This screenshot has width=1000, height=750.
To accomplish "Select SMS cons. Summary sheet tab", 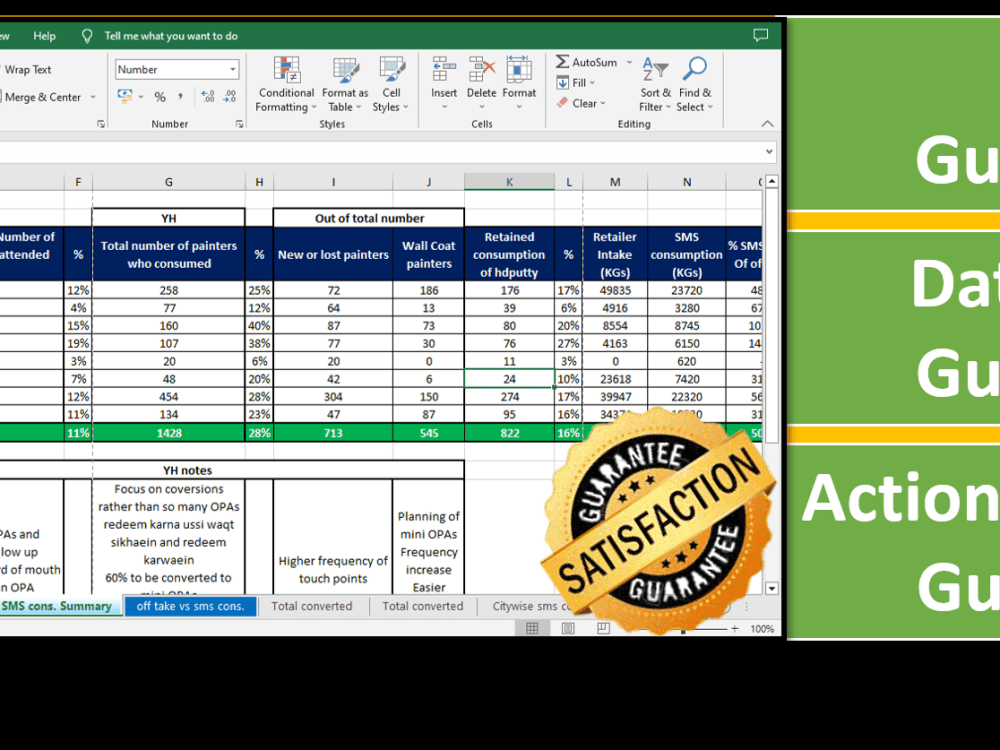I will (56, 607).
